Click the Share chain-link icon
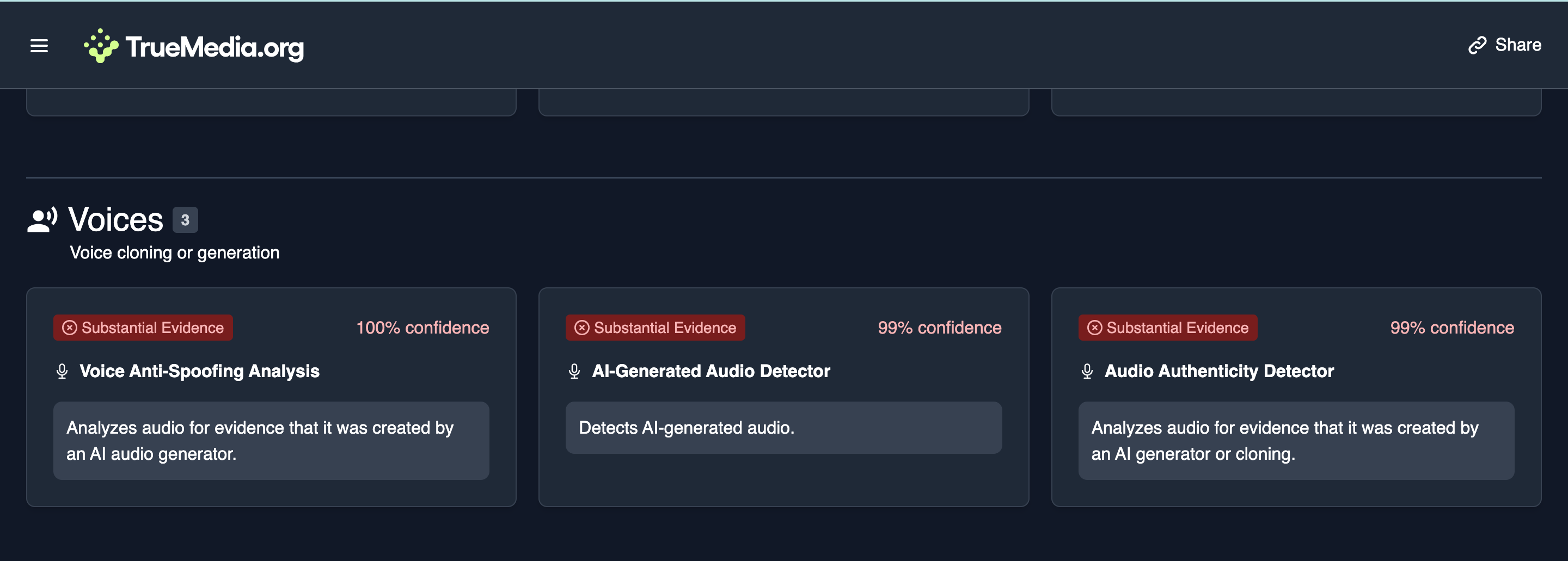The image size is (1568, 561). (x=1477, y=45)
